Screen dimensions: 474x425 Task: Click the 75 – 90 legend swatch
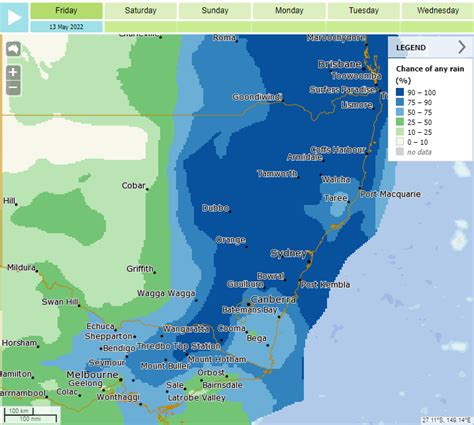400,102
